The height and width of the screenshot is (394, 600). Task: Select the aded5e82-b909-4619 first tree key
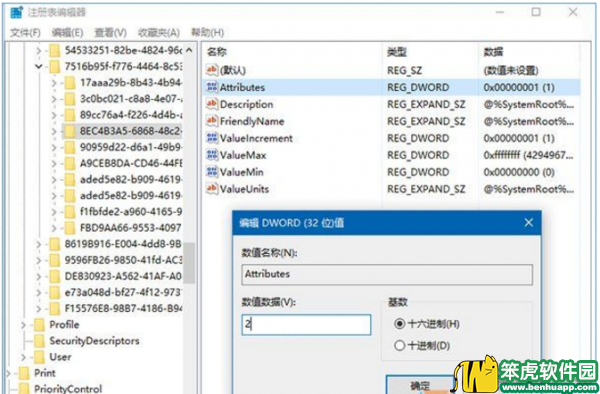point(130,179)
